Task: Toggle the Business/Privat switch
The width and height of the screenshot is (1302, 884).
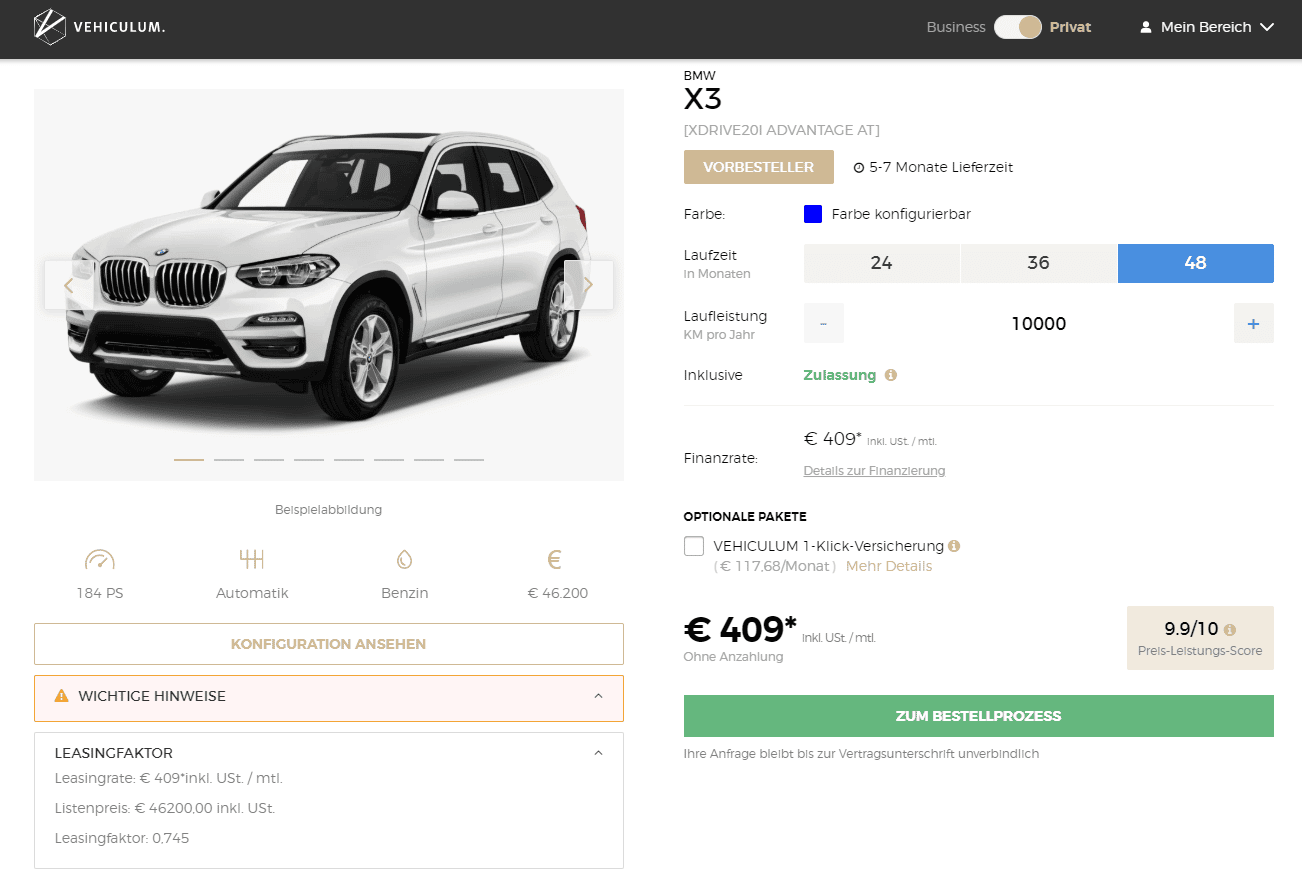Action: [1018, 27]
